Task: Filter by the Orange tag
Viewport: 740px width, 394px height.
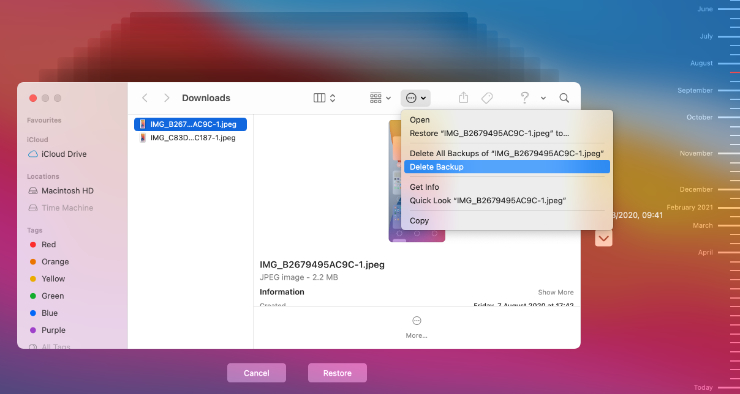Action: [x=49, y=261]
